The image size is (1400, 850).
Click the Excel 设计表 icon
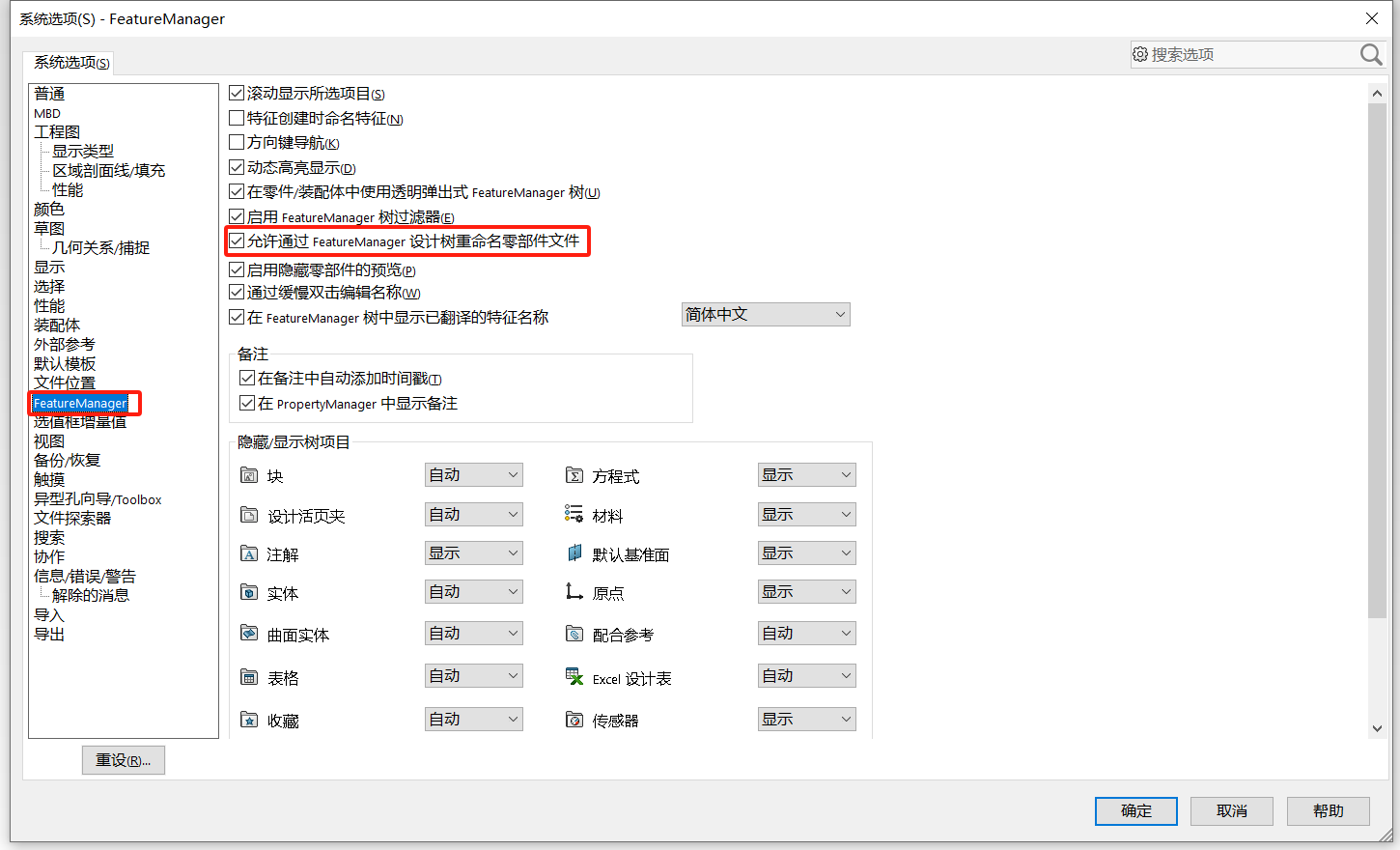[x=575, y=676]
